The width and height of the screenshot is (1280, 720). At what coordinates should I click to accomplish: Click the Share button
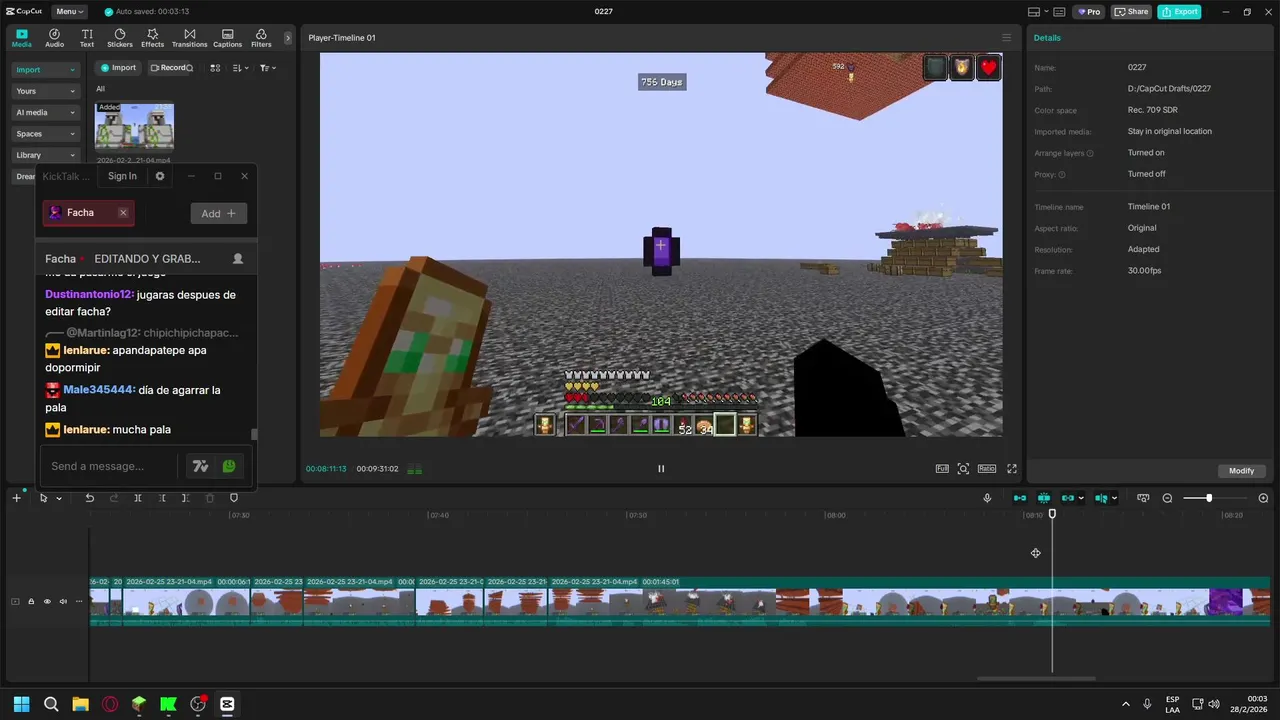1132,12
